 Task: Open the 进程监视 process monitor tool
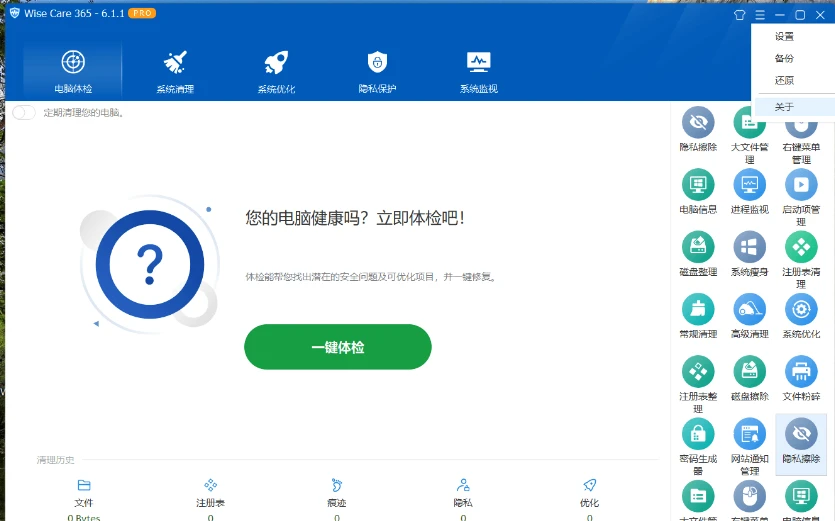pyautogui.click(x=749, y=185)
